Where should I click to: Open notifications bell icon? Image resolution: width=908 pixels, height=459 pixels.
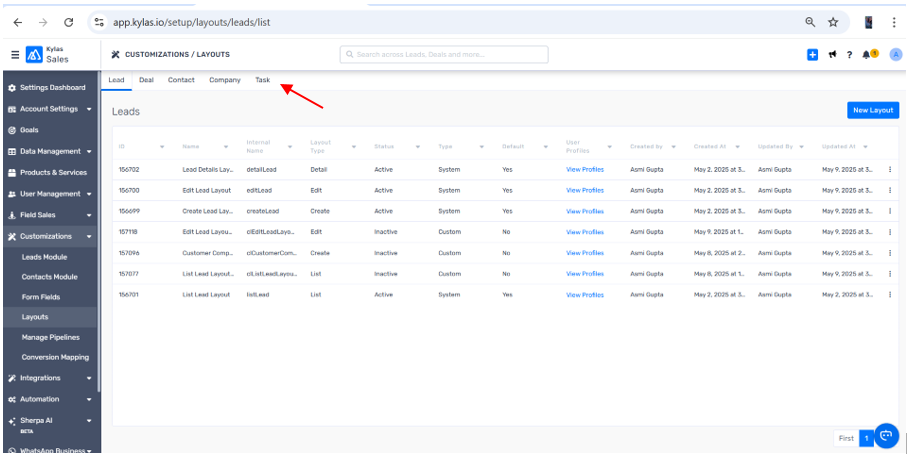point(866,54)
